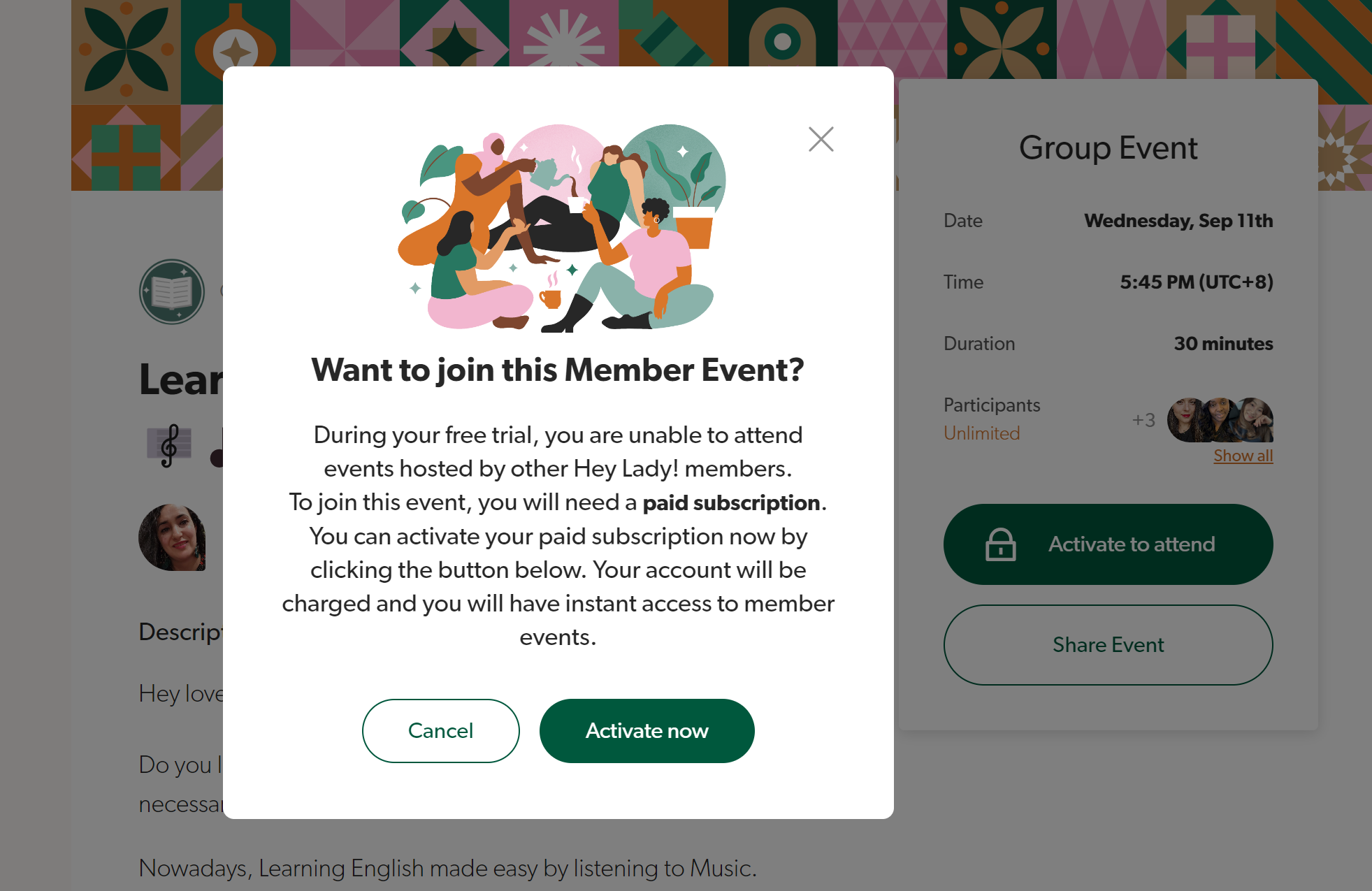
Task: Click the bold paid subscription text
Action: click(730, 503)
